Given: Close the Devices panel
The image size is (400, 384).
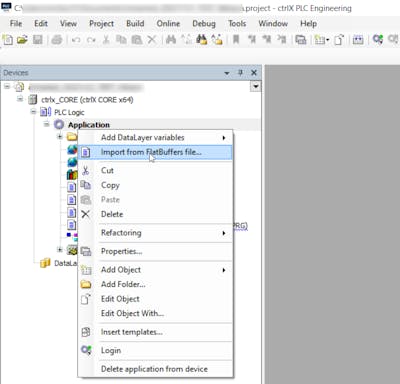Looking at the screenshot, I should coord(254,72).
